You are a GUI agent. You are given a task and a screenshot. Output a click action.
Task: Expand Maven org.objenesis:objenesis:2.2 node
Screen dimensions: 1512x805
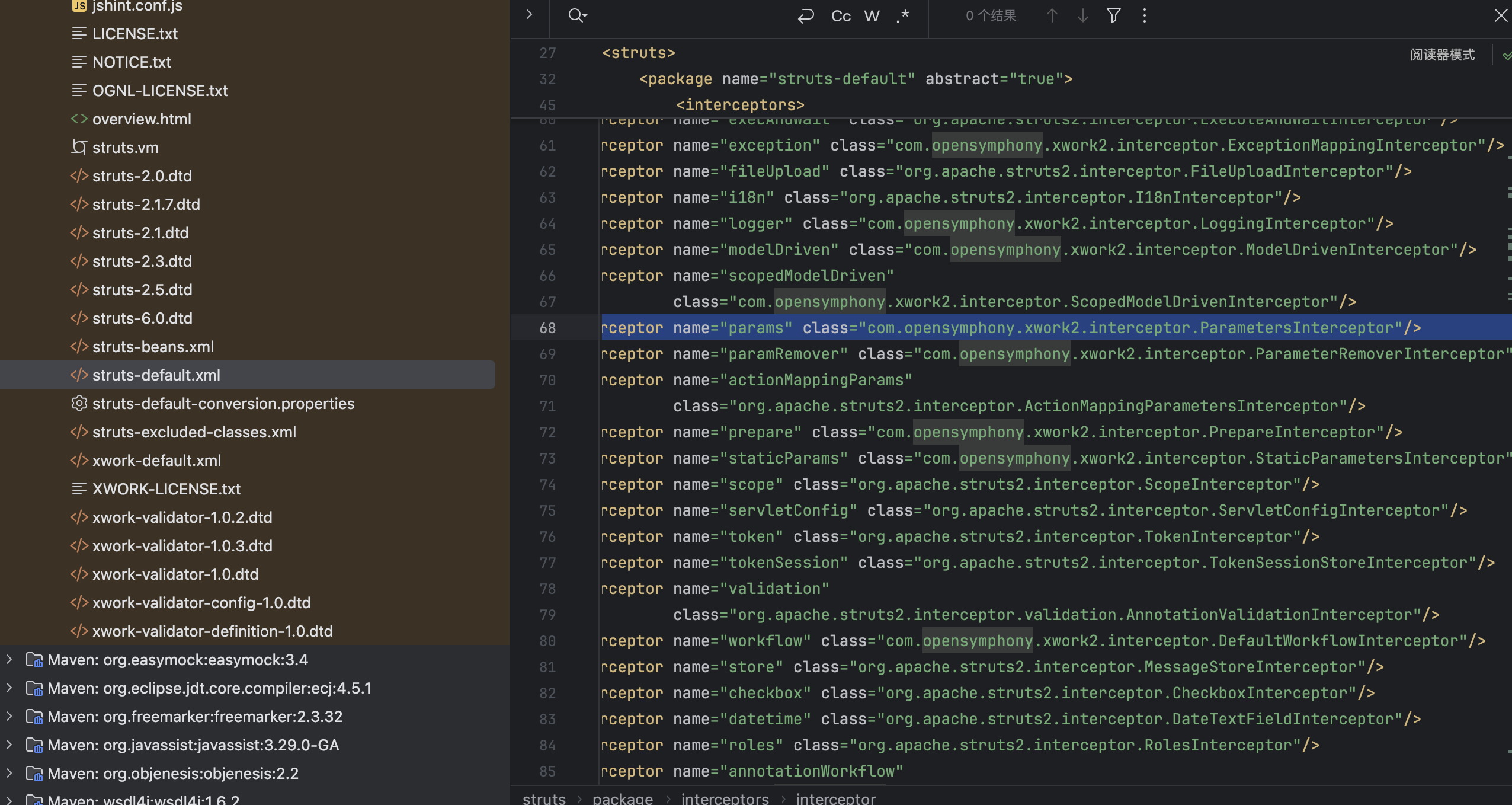pos(9,773)
